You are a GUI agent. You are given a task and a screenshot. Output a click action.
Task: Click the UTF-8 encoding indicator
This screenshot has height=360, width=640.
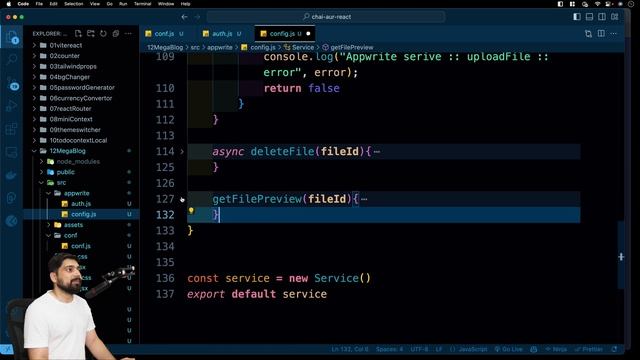click(419, 349)
